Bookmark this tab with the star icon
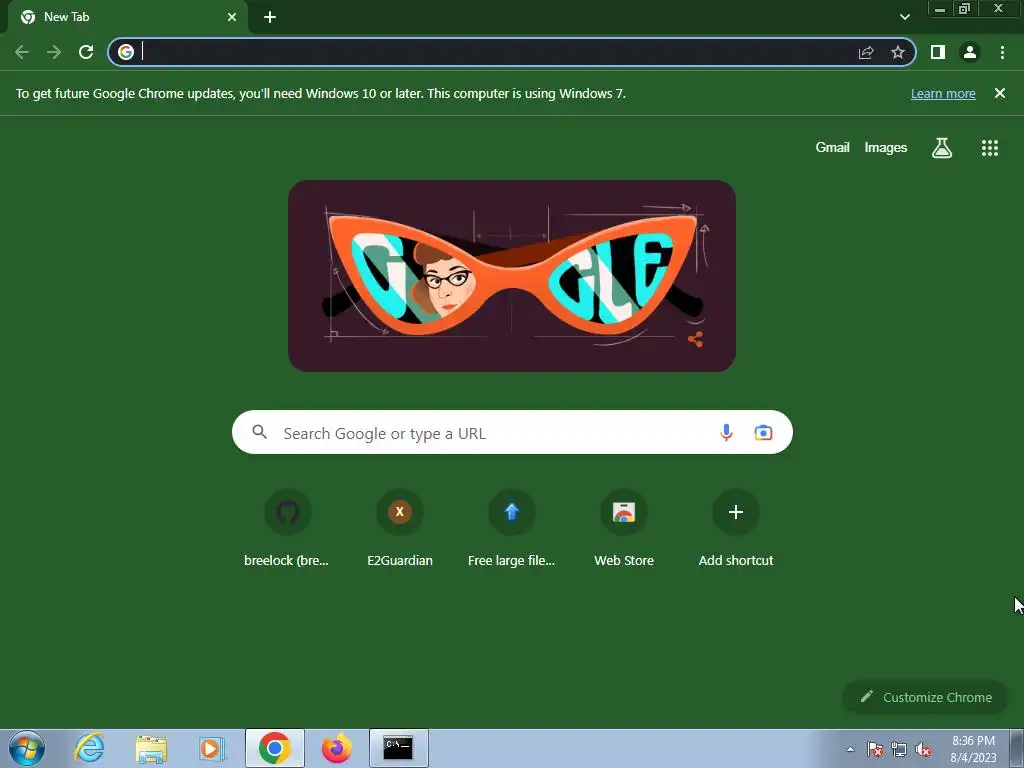 898,52
